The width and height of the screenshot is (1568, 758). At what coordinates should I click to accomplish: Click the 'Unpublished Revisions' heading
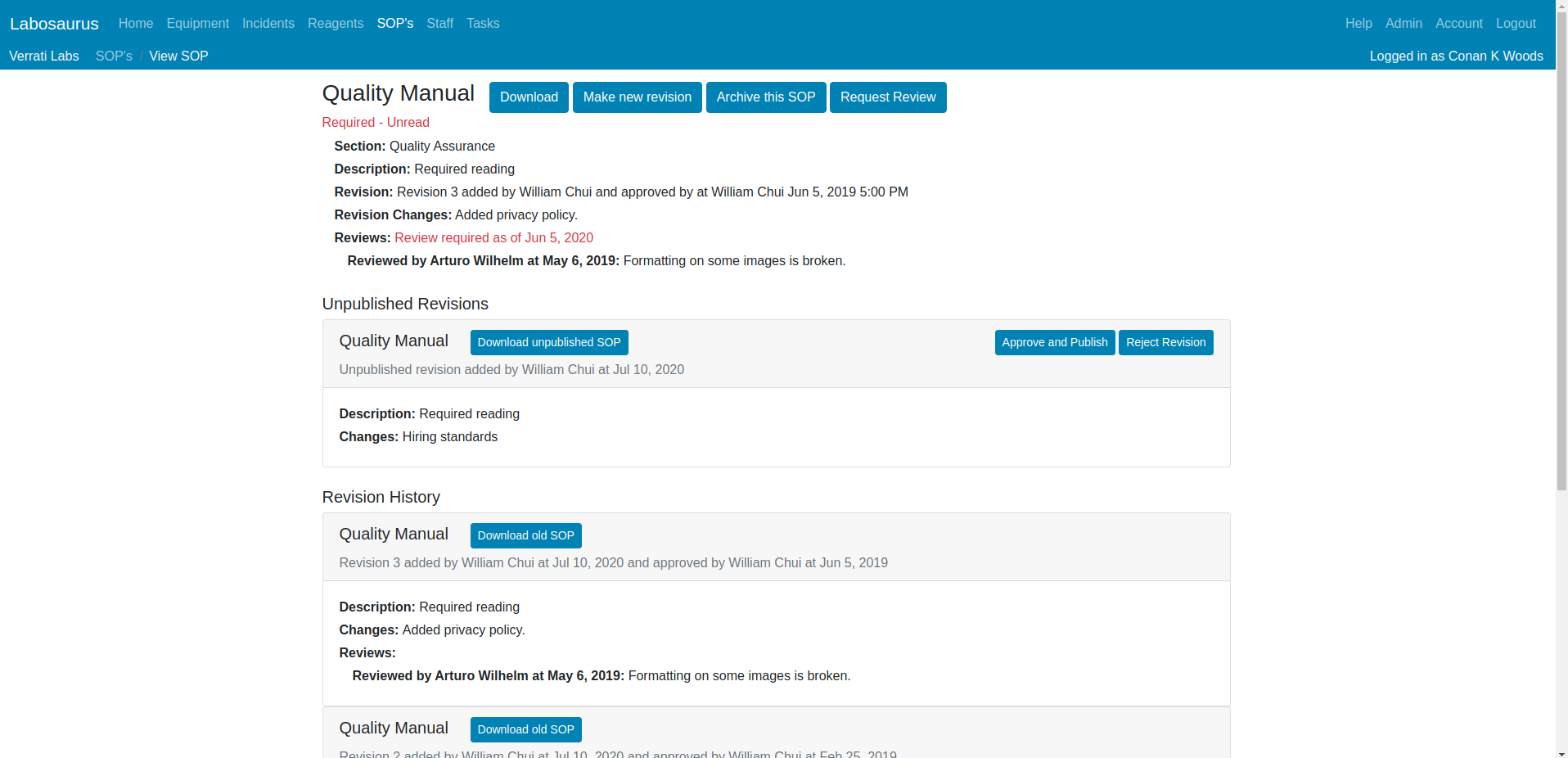(405, 304)
